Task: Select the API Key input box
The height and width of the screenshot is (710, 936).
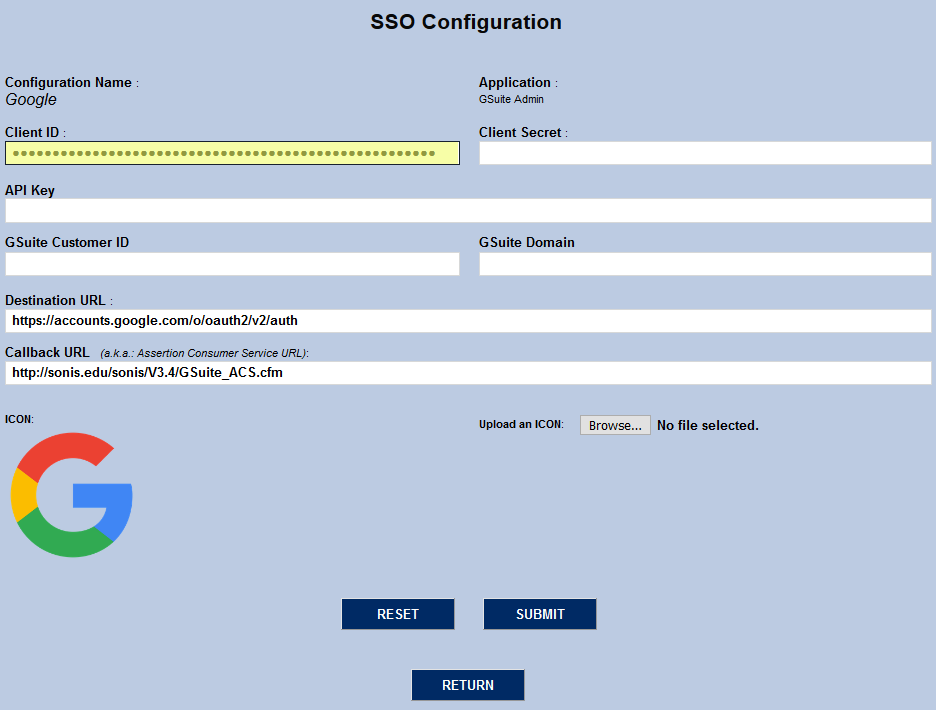Action: point(468,211)
